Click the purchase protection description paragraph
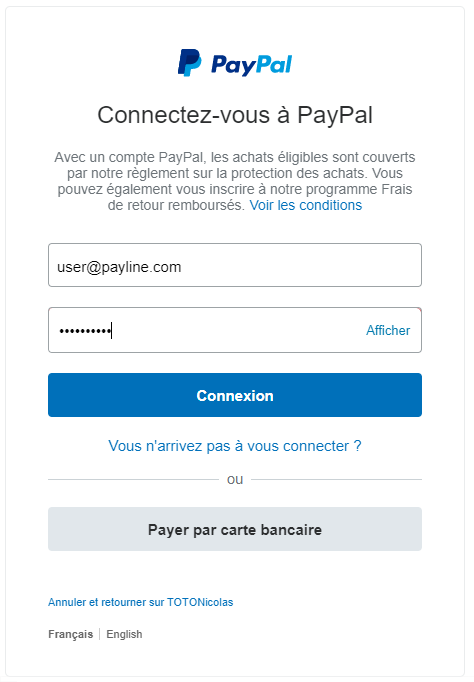The width and height of the screenshot is (474, 682). 235,181
